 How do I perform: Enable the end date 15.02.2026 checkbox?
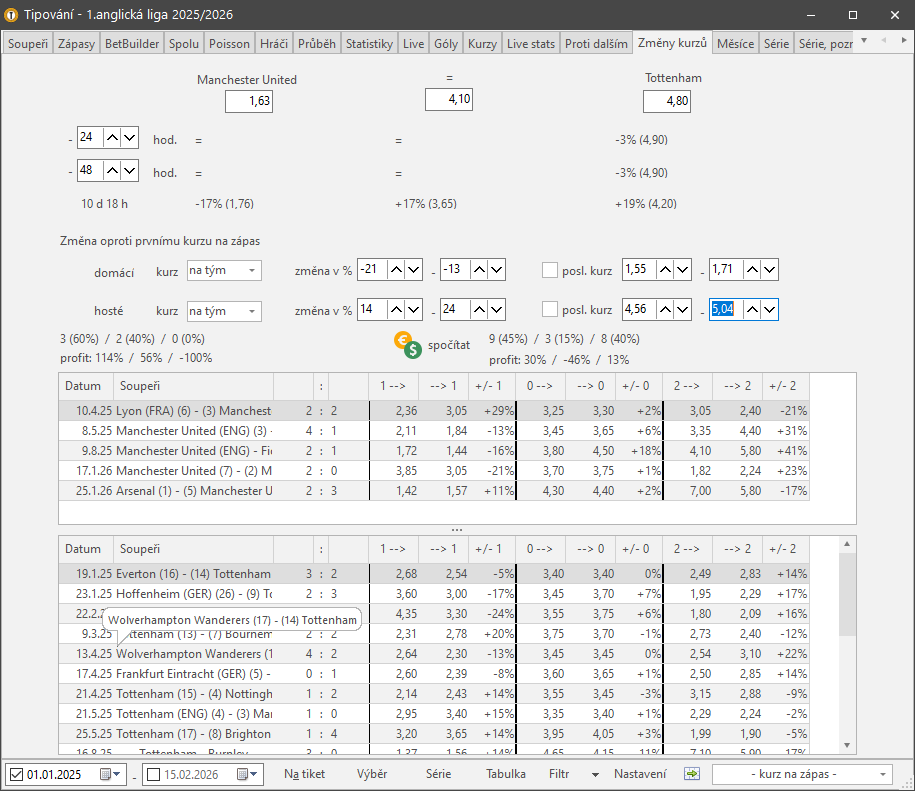pos(153,774)
